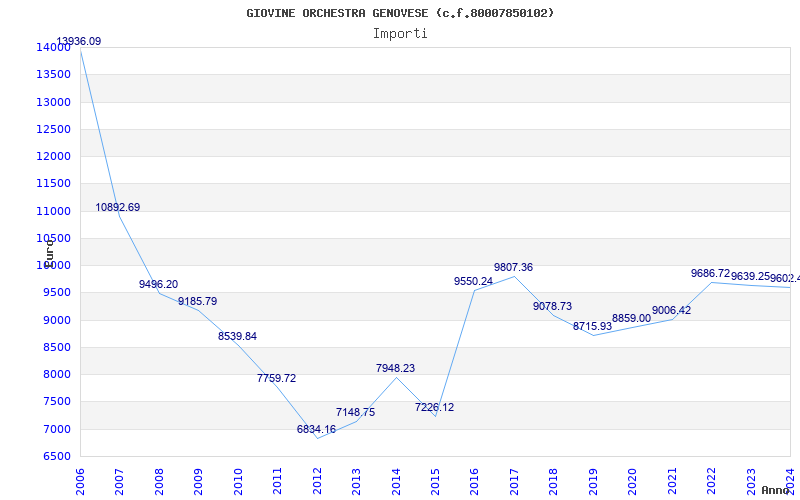Click the value 9185.79
Viewport: 800px width, 500px height.
(197, 301)
